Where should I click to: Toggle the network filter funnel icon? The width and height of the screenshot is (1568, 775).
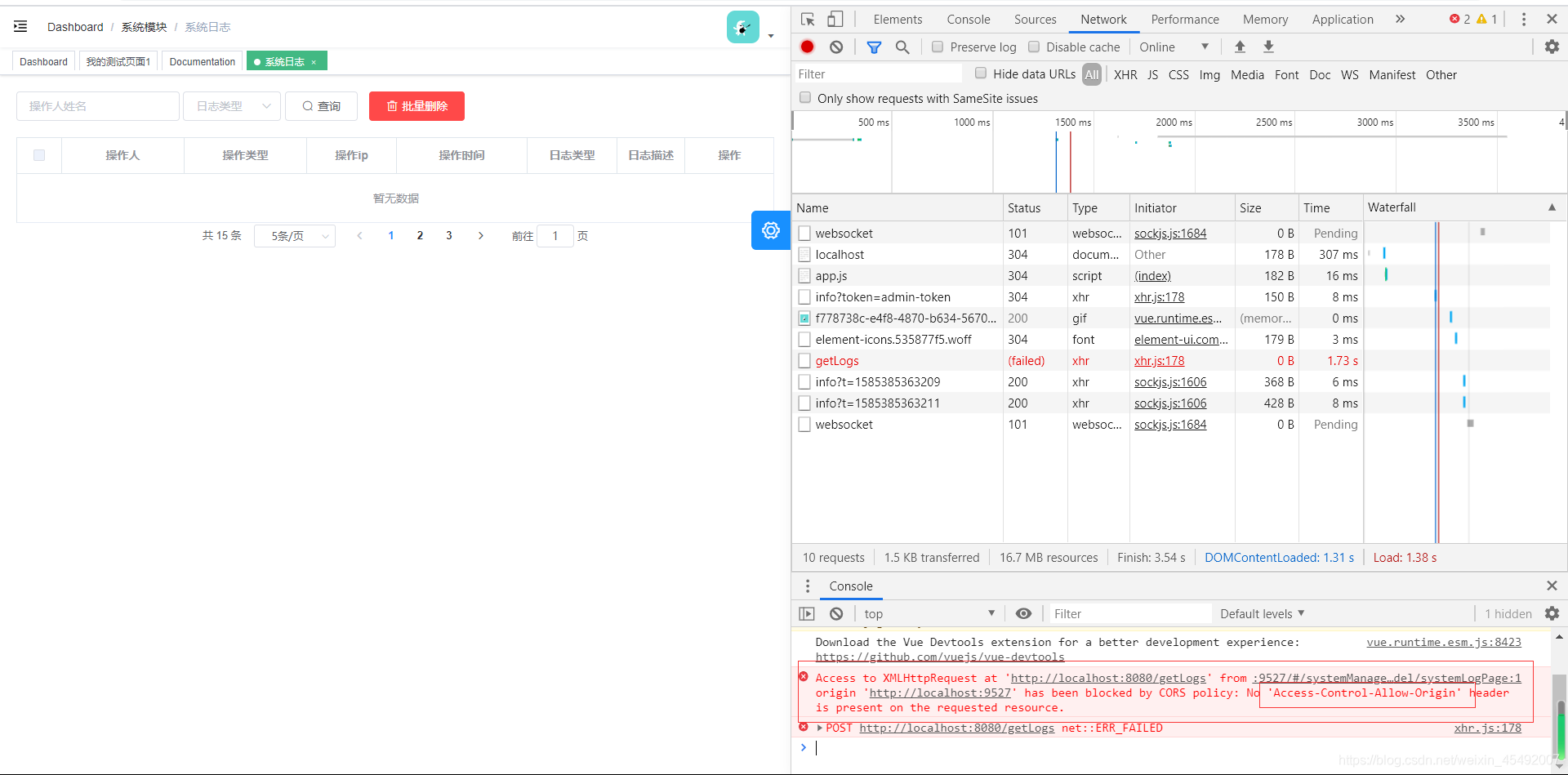[874, 47]
